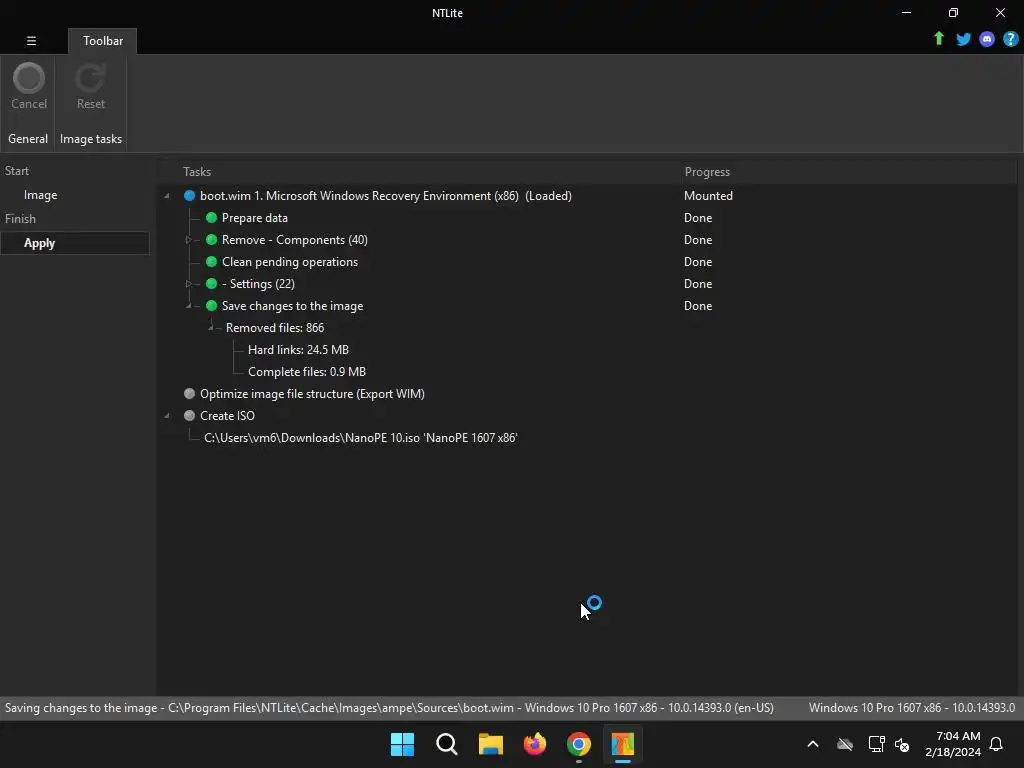Open the hamburger menu icon
The height and width of the screenshot is (768, 1024).
[x=31, y=40]
